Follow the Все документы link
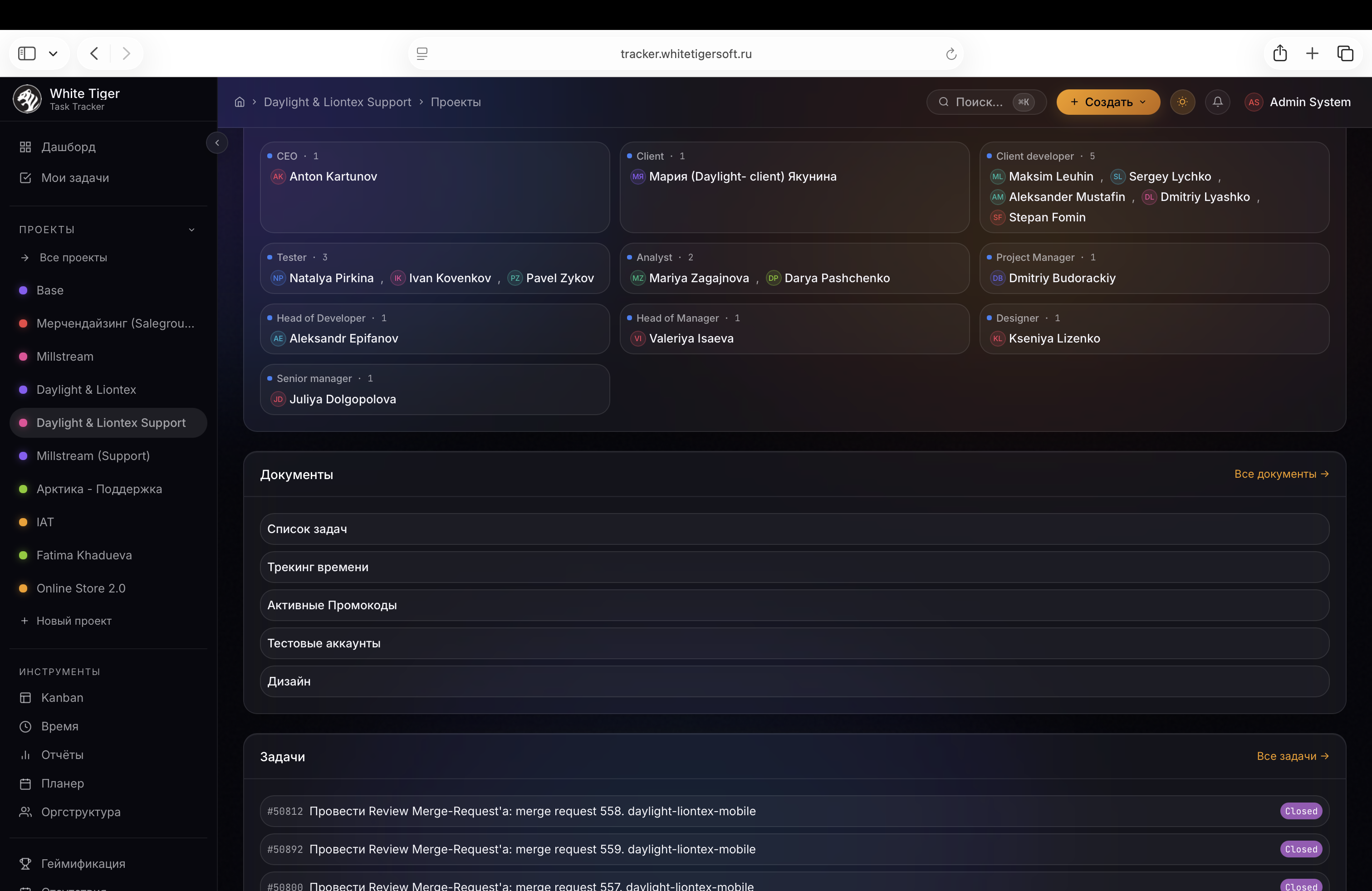Viewport: 1372px width, 891px height. pyautogui.click(x=1282, y=474)
